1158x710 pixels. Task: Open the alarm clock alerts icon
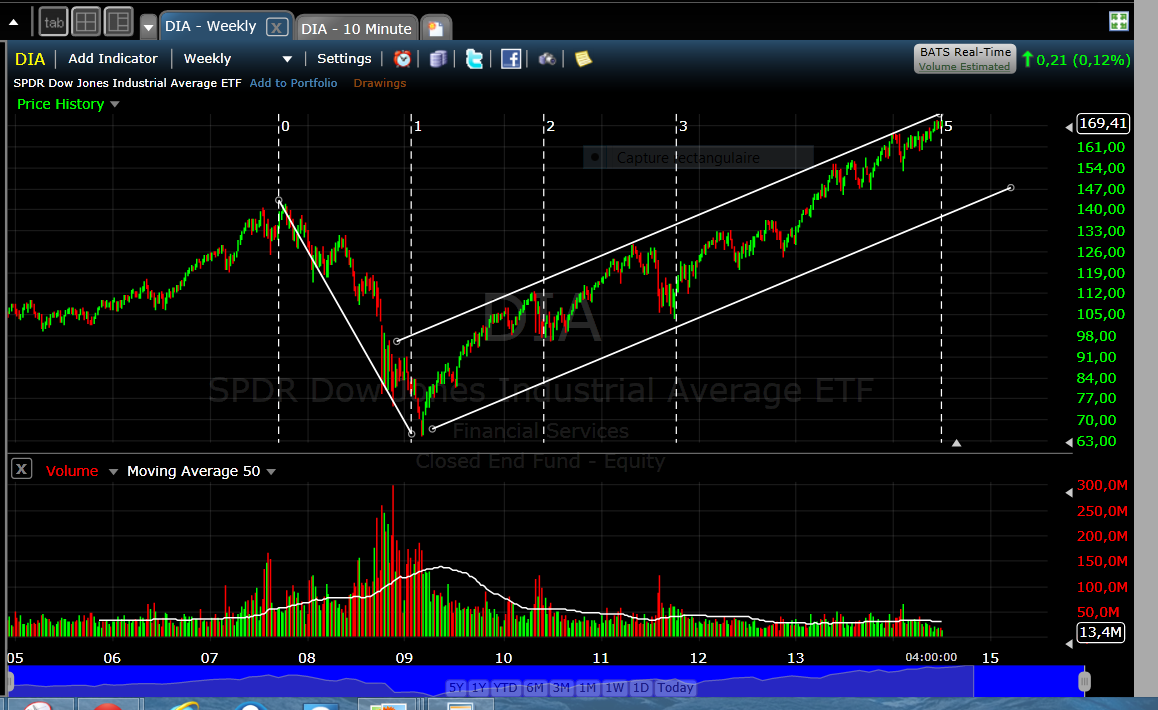[402, 59]
